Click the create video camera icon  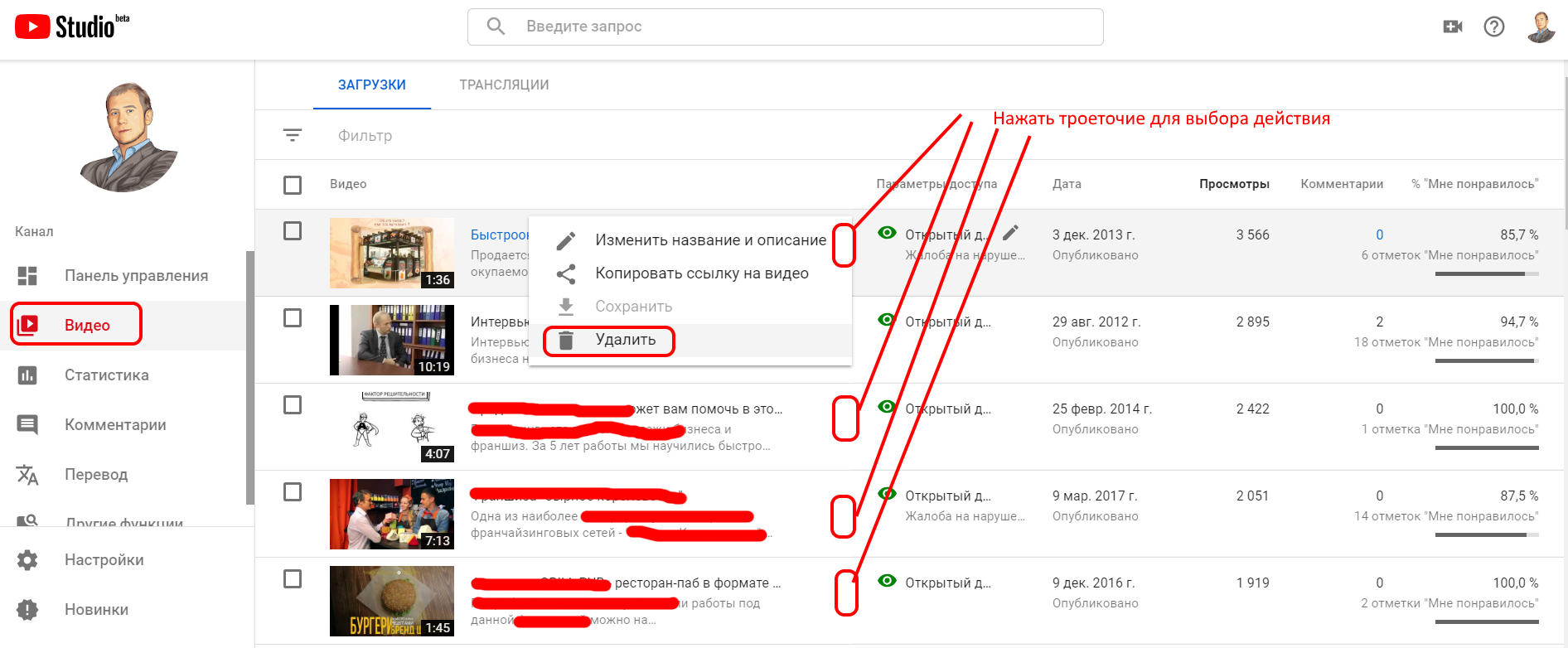pyautogui.click(x=1452, y=27)
